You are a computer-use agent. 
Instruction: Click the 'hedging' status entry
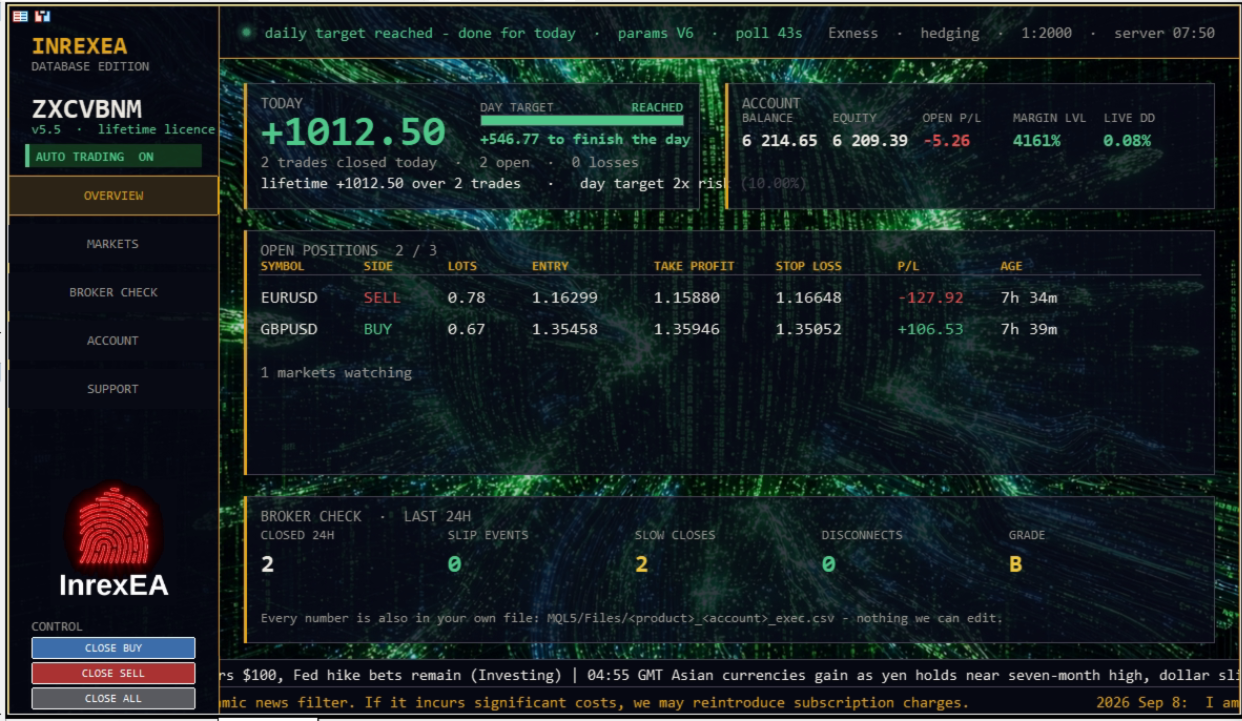pyautogui.click(x=950, y=33)
